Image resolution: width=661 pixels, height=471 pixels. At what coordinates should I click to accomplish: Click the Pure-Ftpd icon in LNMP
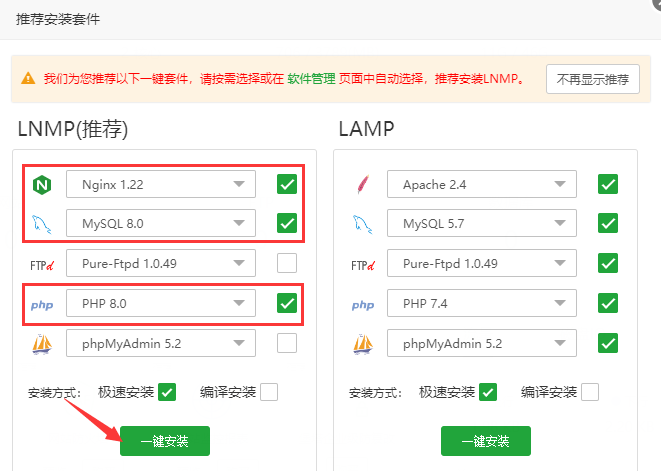pyautogui.click(x=41, y=264)
